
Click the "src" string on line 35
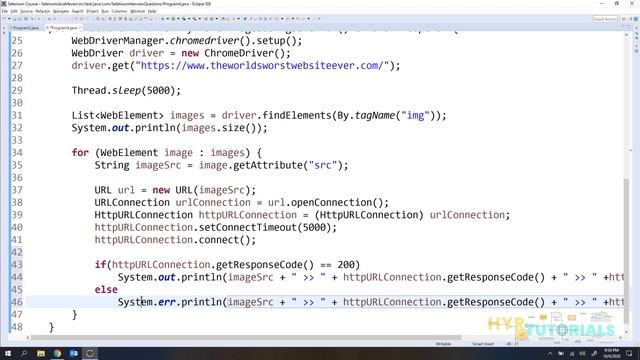click(322, 165)
